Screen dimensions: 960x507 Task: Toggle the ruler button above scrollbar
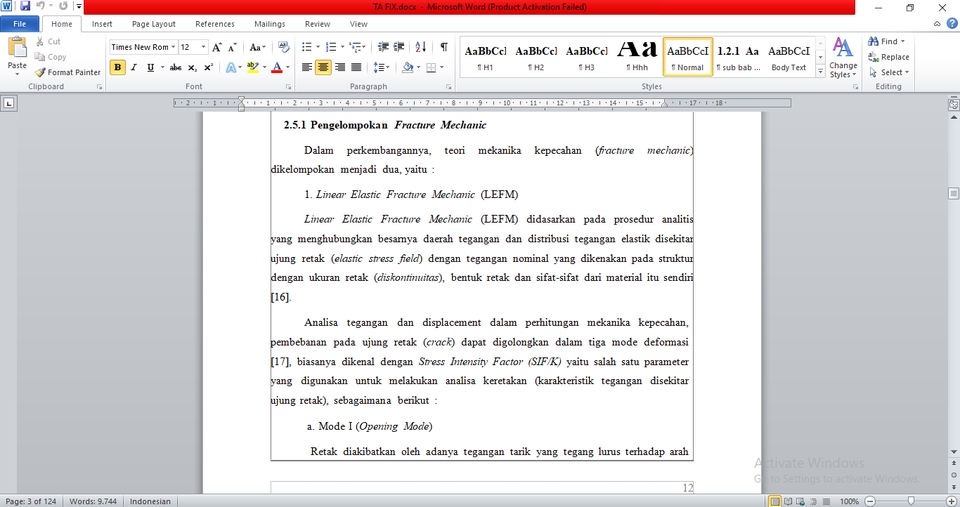(953, 105)
